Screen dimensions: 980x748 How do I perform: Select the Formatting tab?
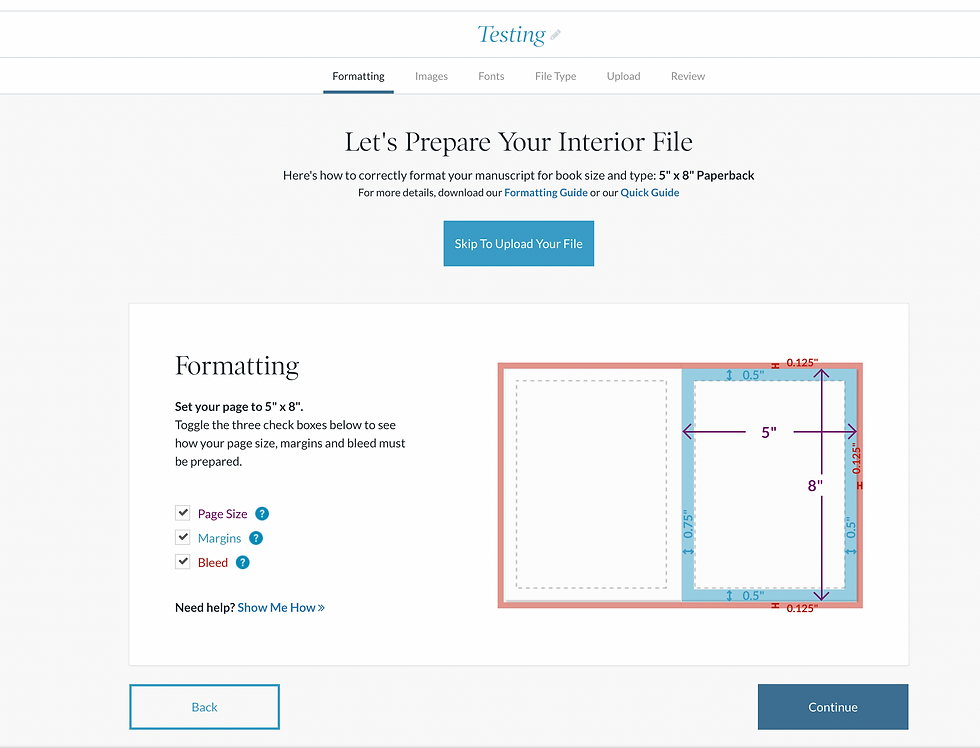click(x=358, y=76)
